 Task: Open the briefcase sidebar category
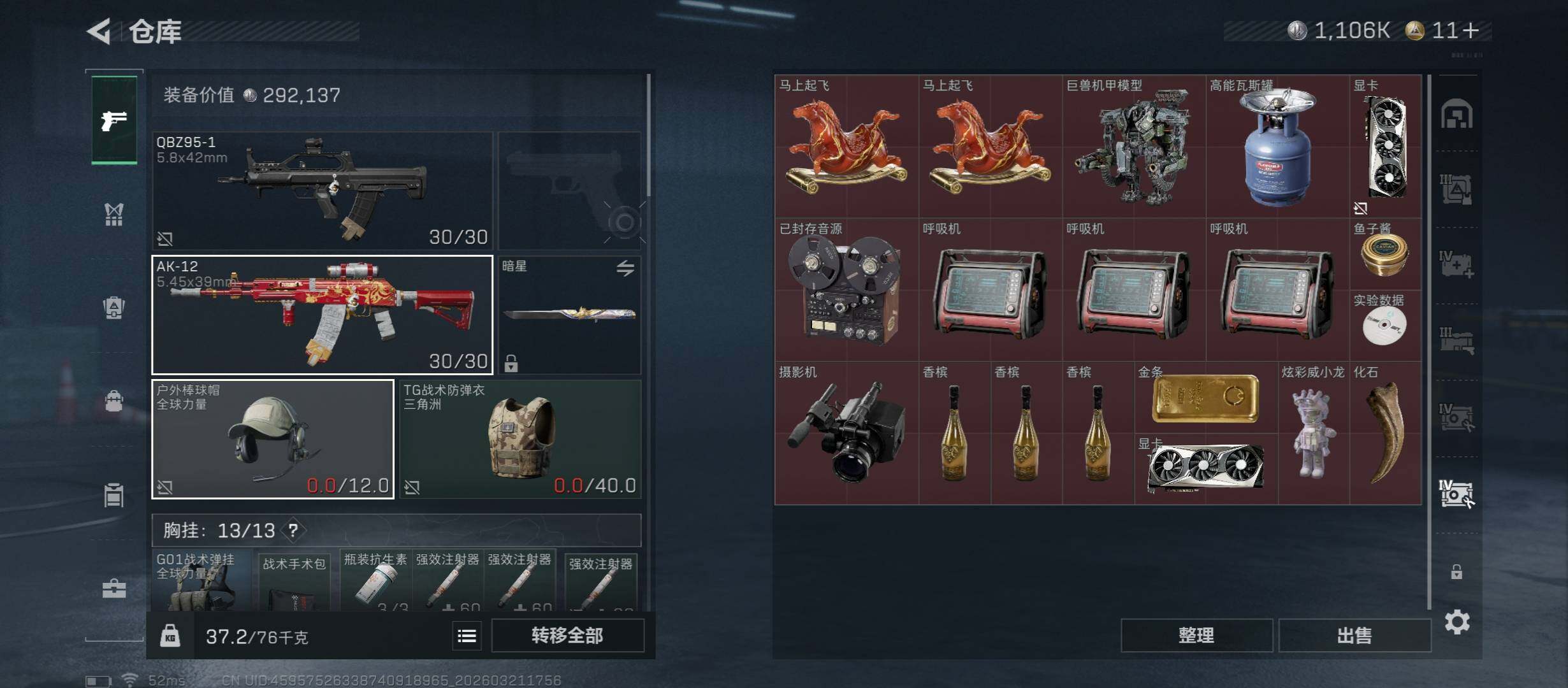(114, 588)
